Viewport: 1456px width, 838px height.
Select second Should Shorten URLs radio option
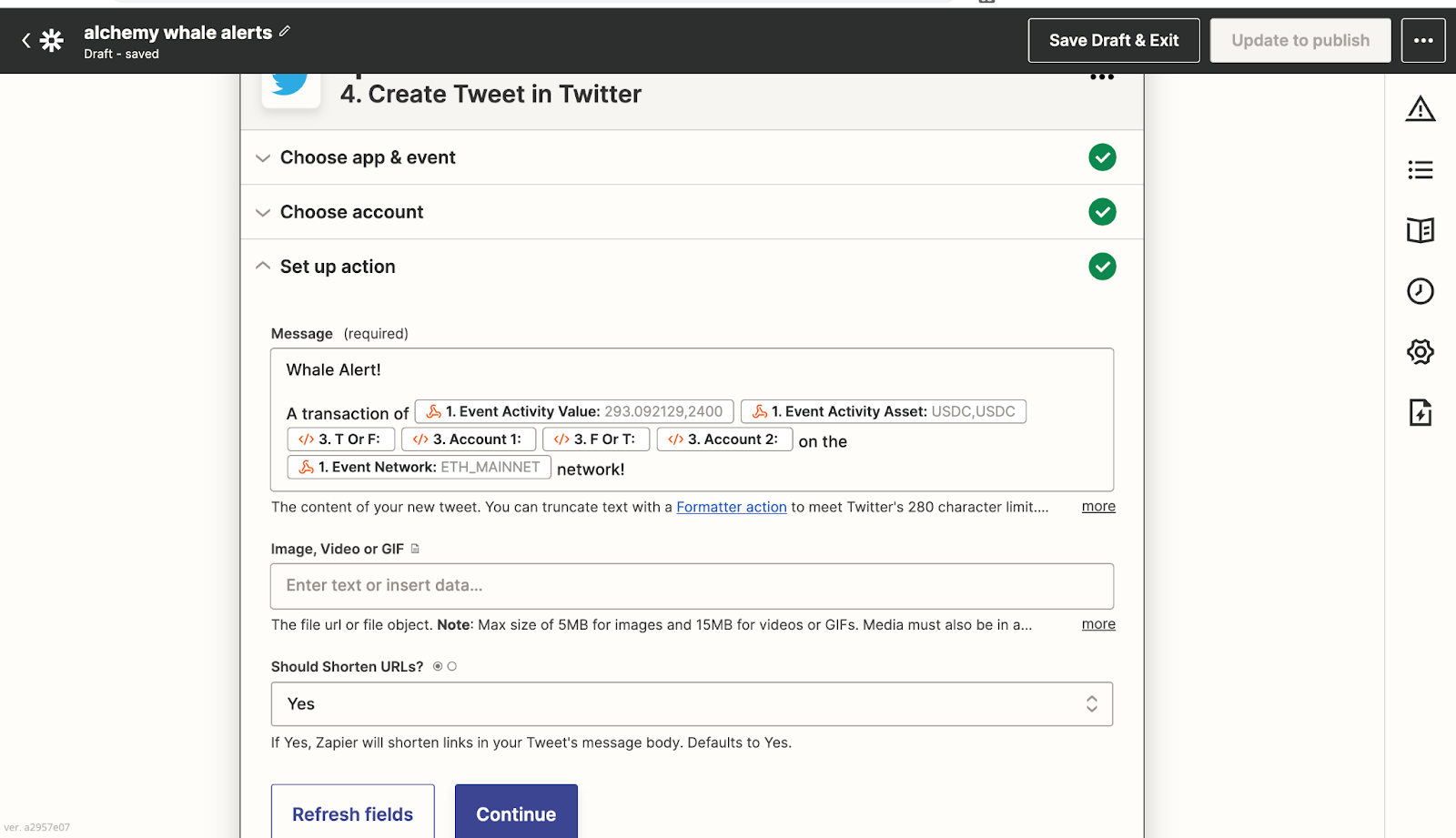(452, 667)
